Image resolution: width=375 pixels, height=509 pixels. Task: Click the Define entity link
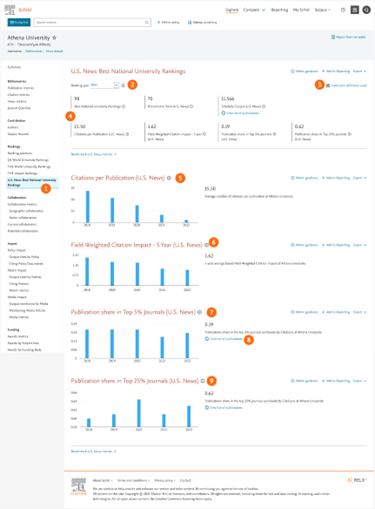click(x=168, y=22)
